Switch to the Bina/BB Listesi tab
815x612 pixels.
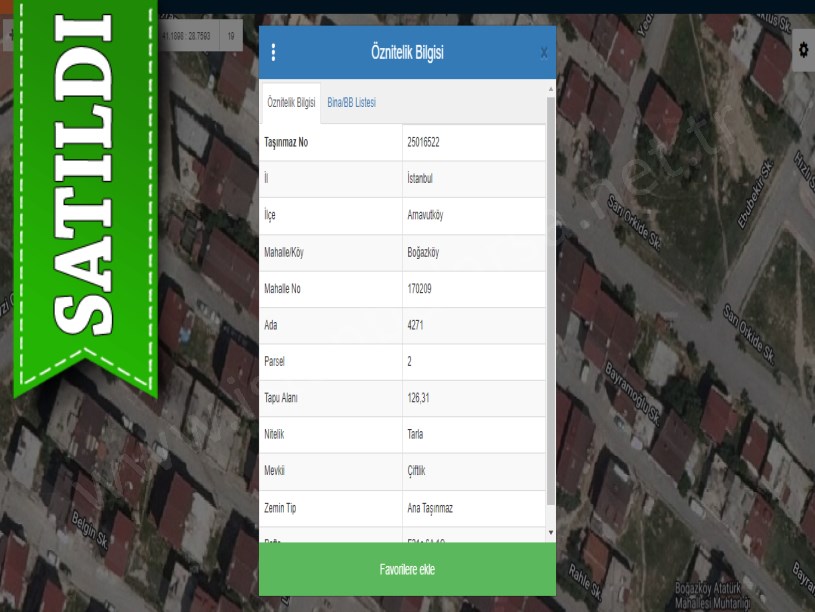tap(351, 103)
